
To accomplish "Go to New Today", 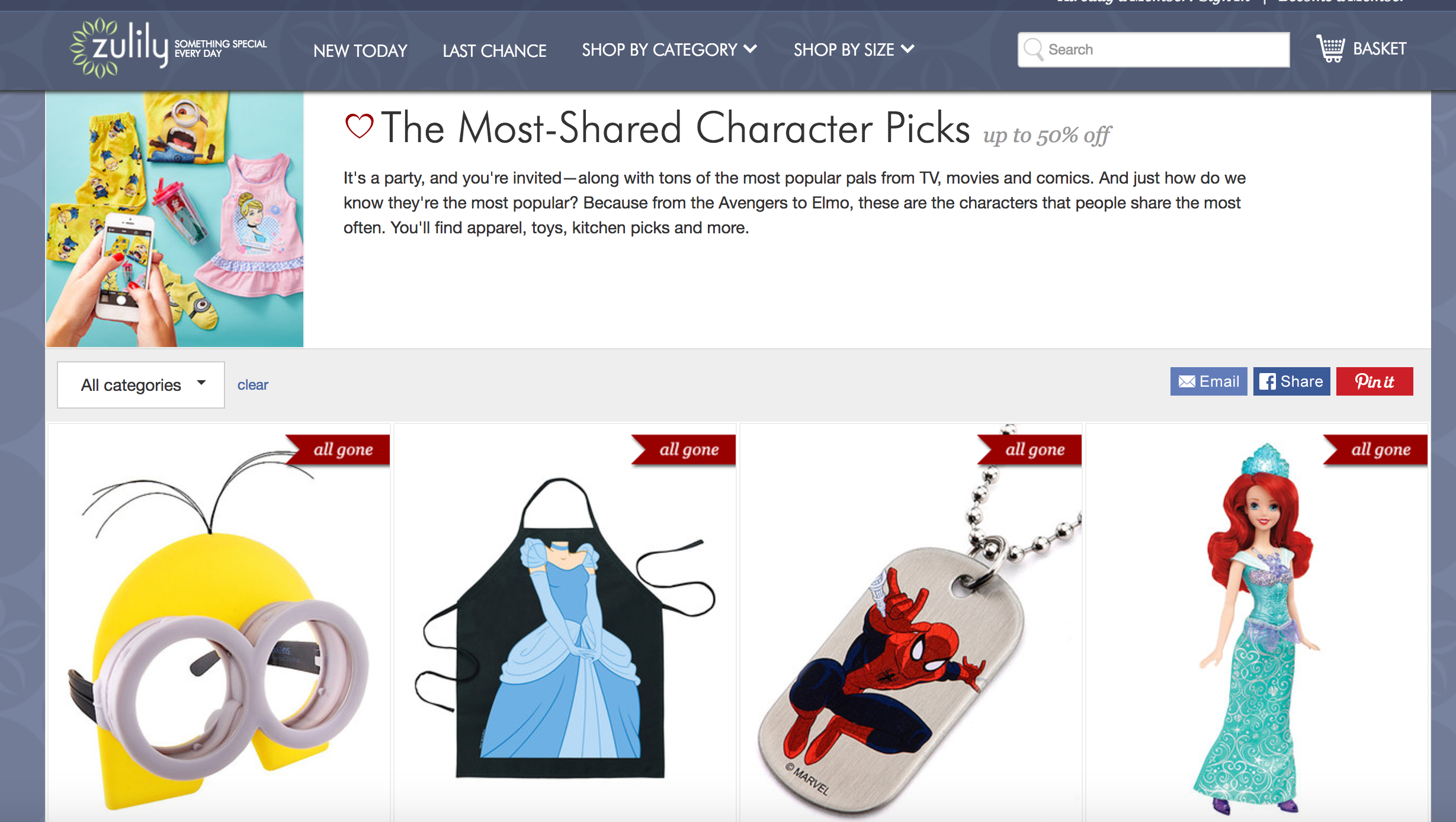I will point(360,50).
